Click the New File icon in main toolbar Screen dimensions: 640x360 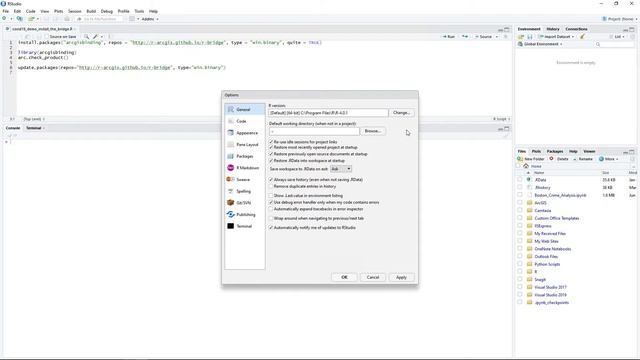(4, 19)
